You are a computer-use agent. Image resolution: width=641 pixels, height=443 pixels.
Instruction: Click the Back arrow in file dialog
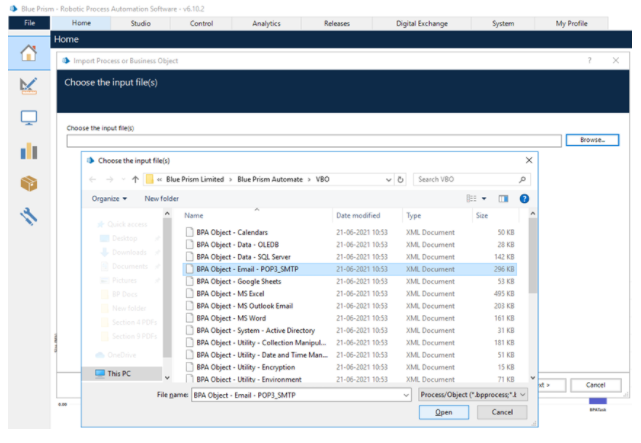coord(93,179)
